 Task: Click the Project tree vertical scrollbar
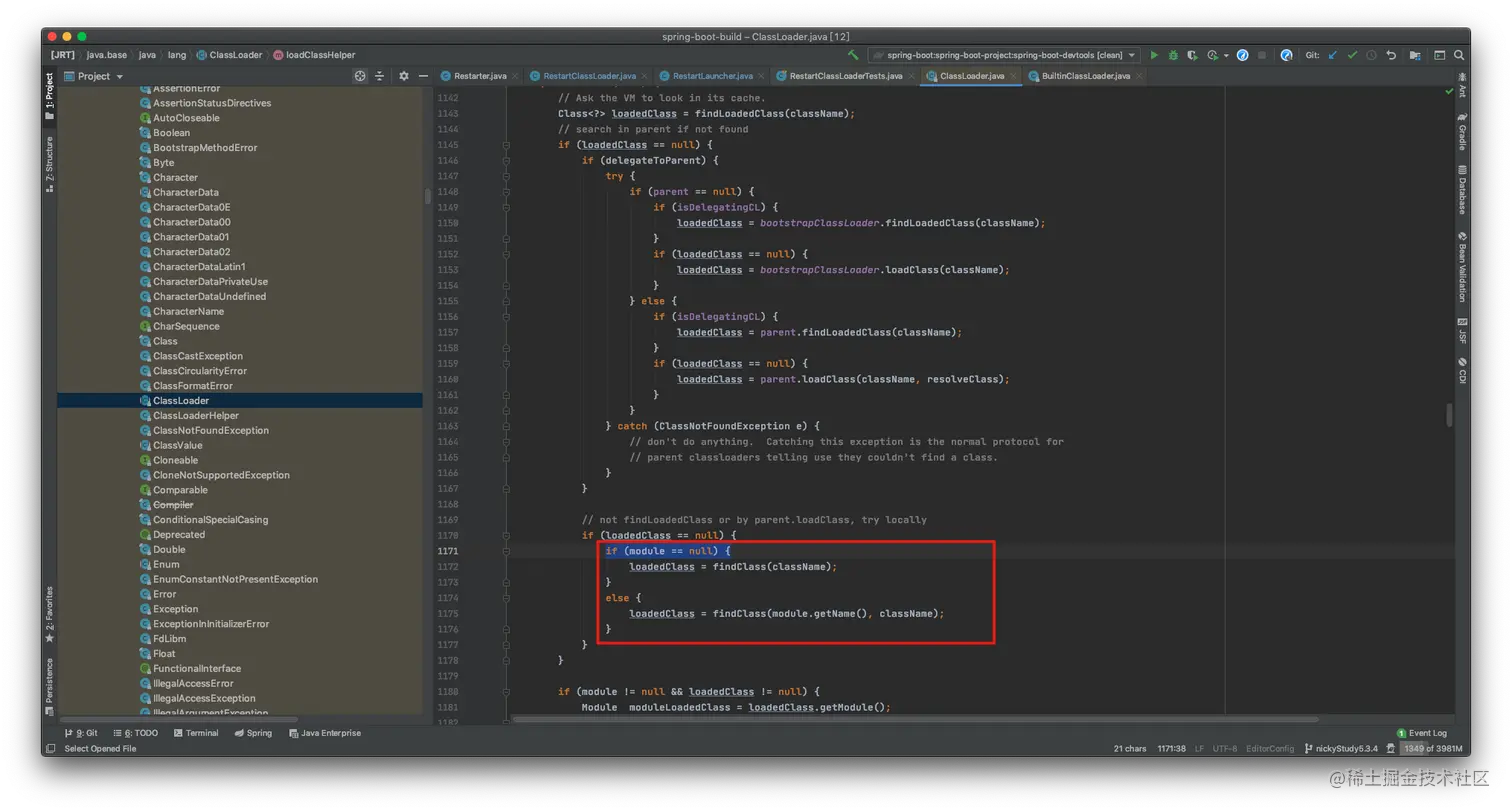(x=428, y=196)
